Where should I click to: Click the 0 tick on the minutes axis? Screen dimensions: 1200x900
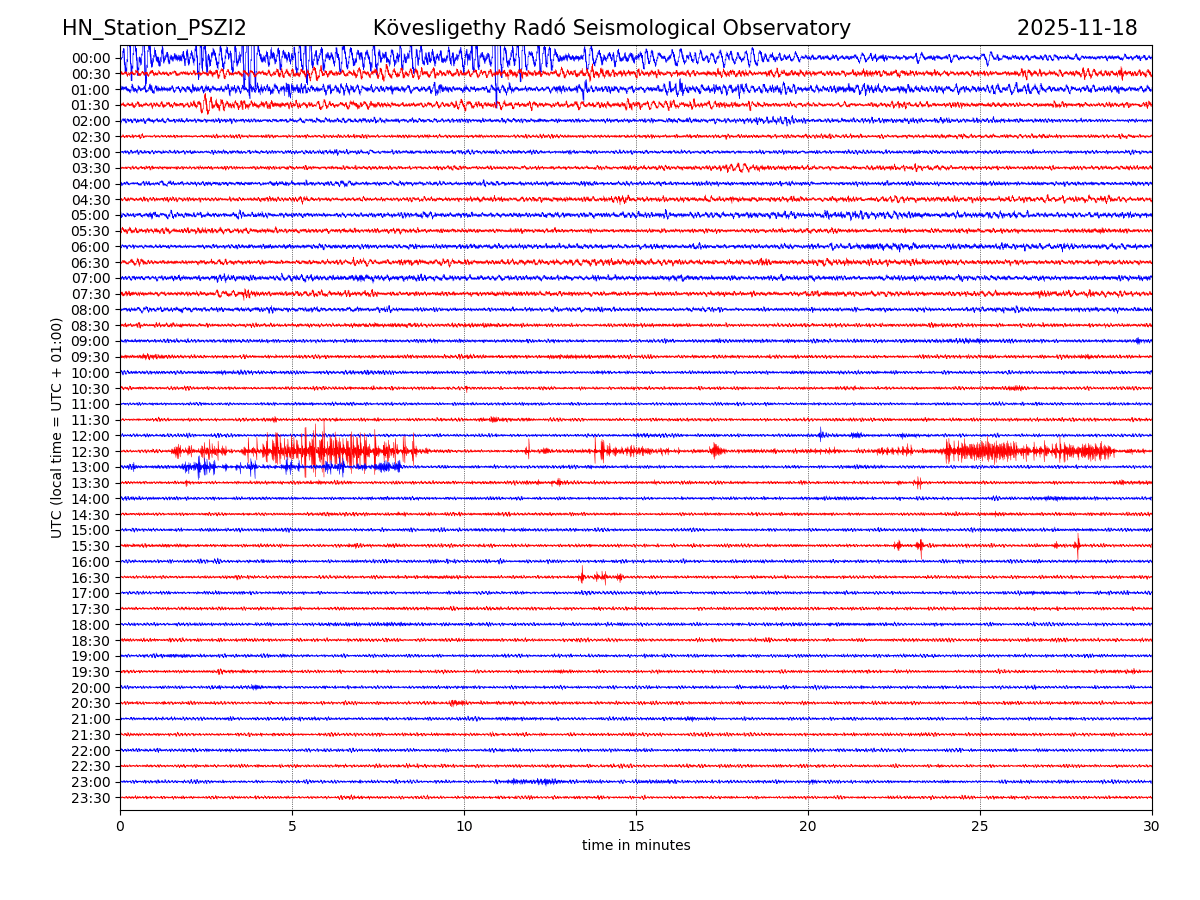(120, 827)
